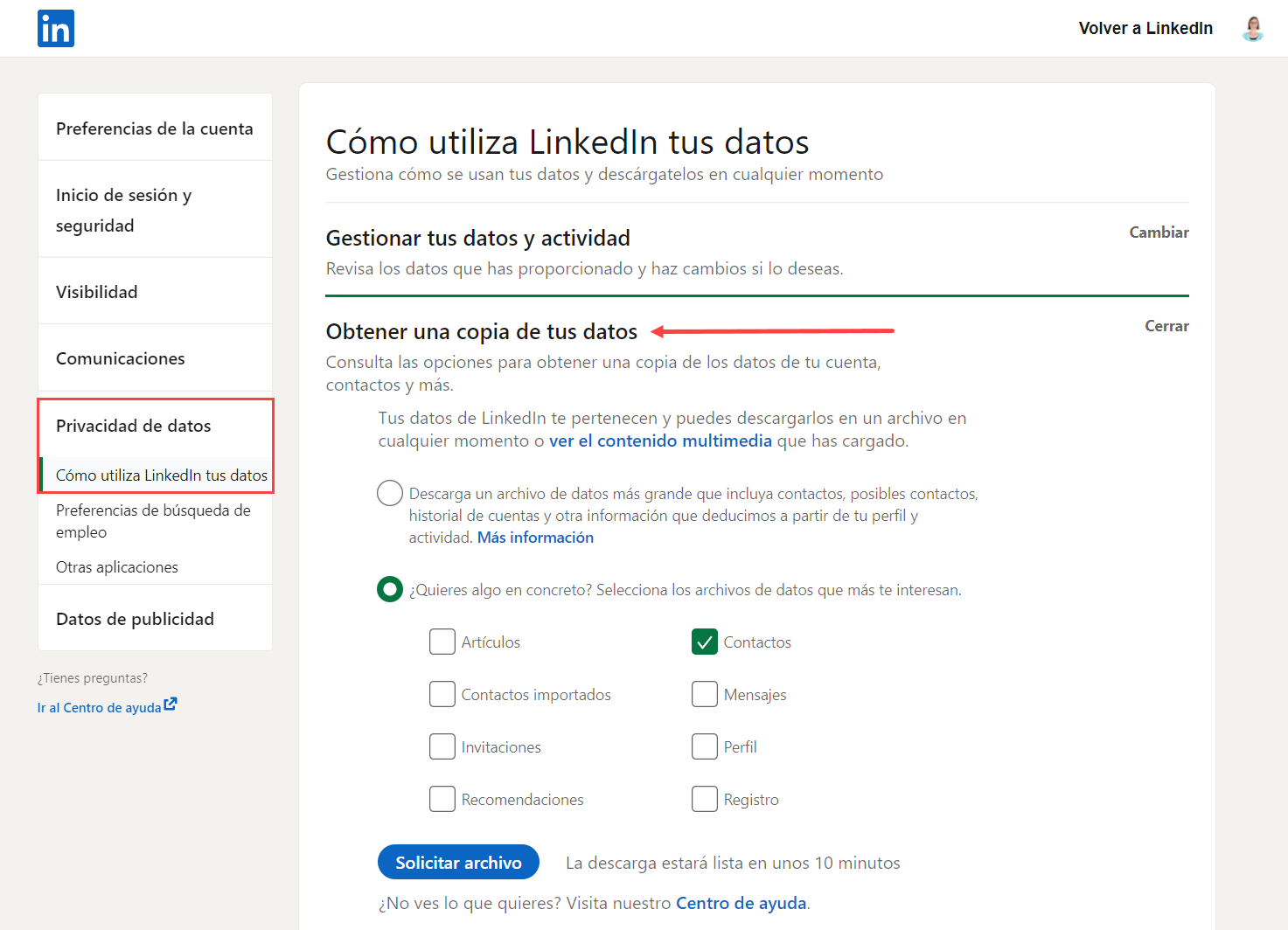Open the profile avatar menu
The width and height of the screenshot is (1288, 930).
[1253, 29]
